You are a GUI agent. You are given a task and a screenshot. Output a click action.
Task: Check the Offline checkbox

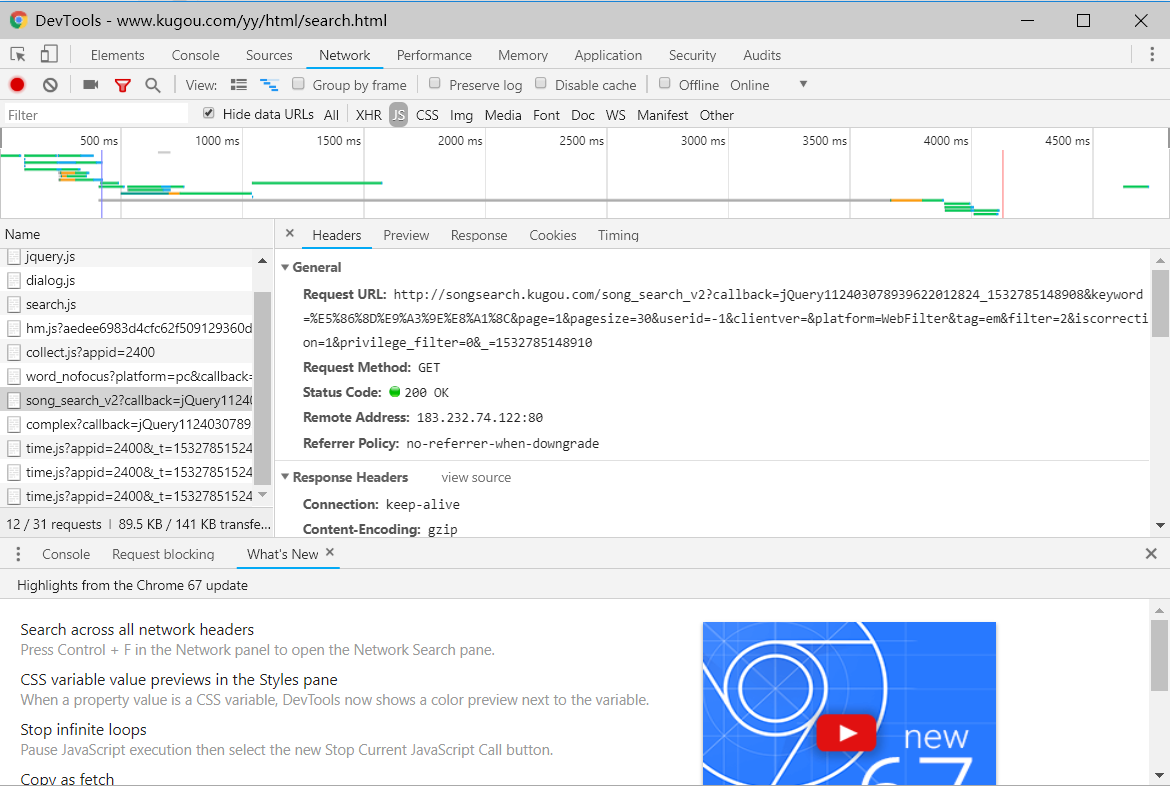coord(665,84)
